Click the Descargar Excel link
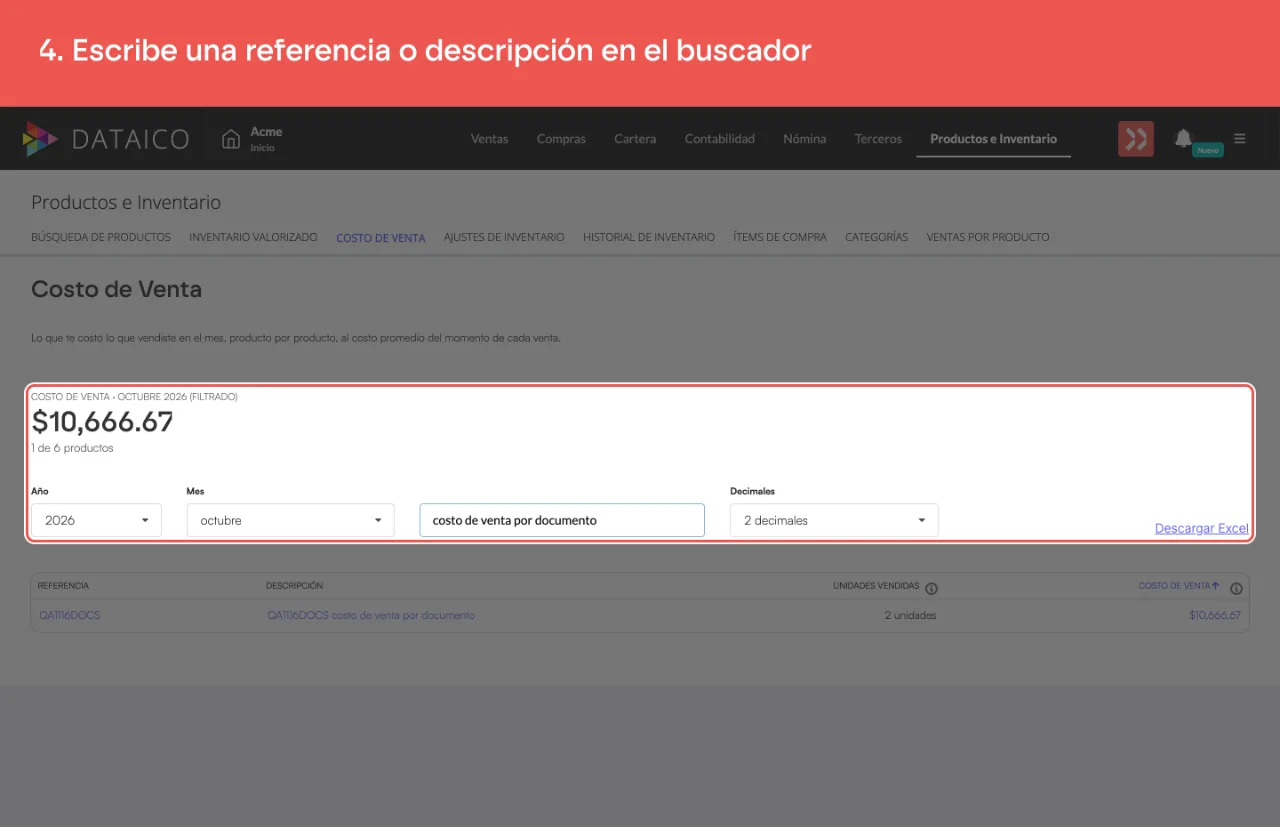1280x827 pixels. click(x=1201, y=528)
